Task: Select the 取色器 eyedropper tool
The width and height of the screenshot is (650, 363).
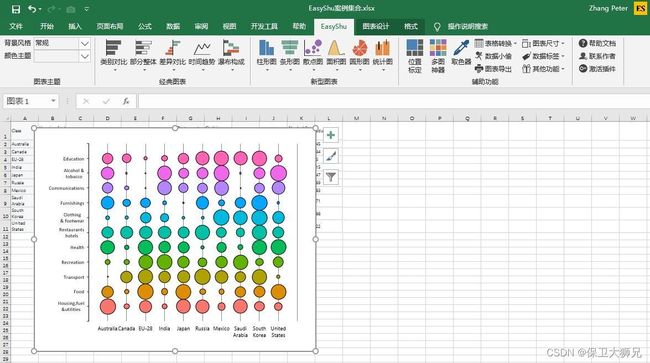Action: tap(461, 52)
